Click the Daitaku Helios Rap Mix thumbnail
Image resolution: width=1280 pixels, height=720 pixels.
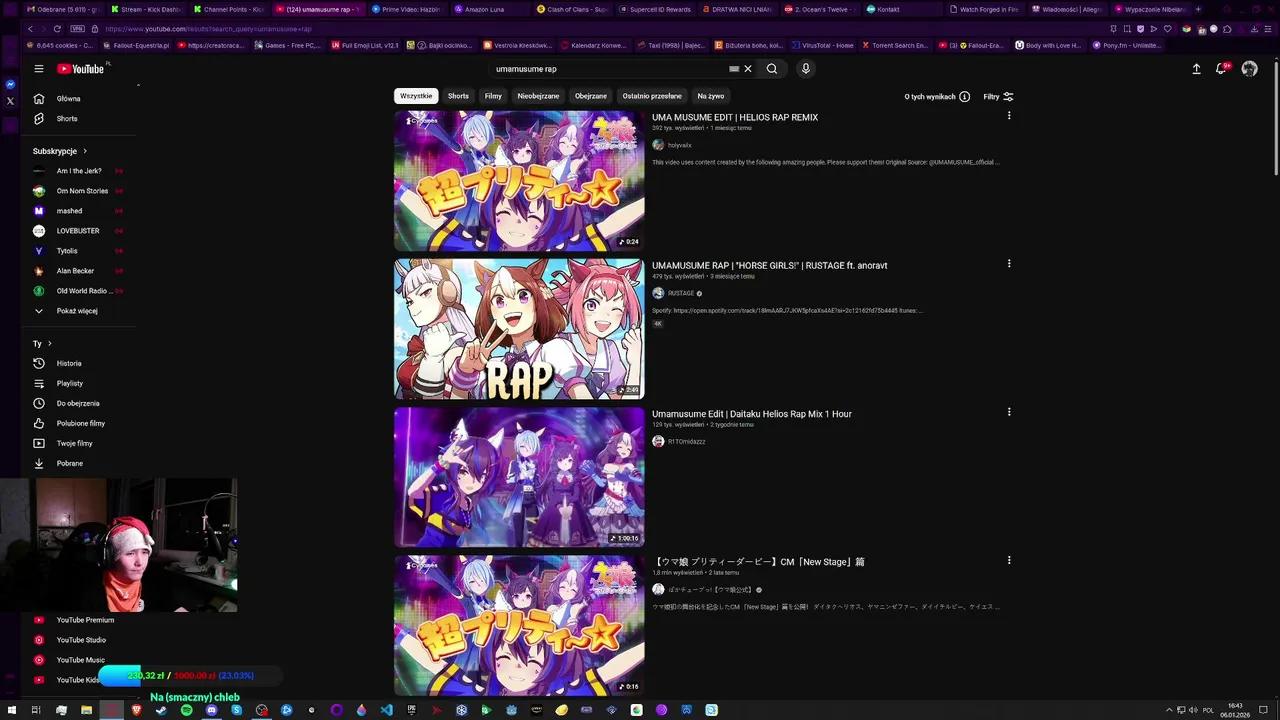click(x=519, y=477)
